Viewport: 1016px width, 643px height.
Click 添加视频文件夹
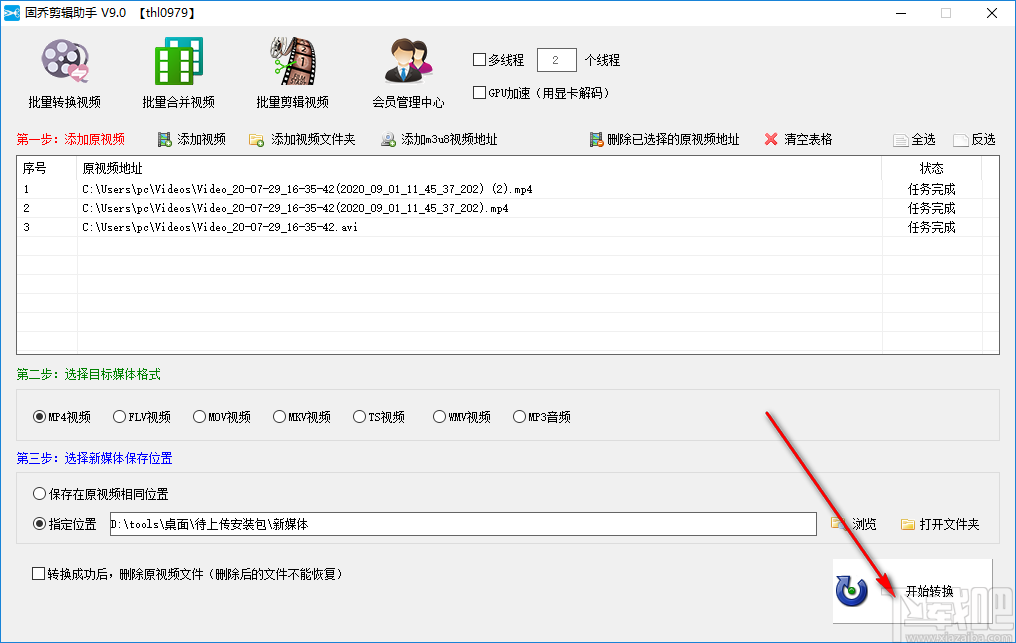(x=303, y=139)
